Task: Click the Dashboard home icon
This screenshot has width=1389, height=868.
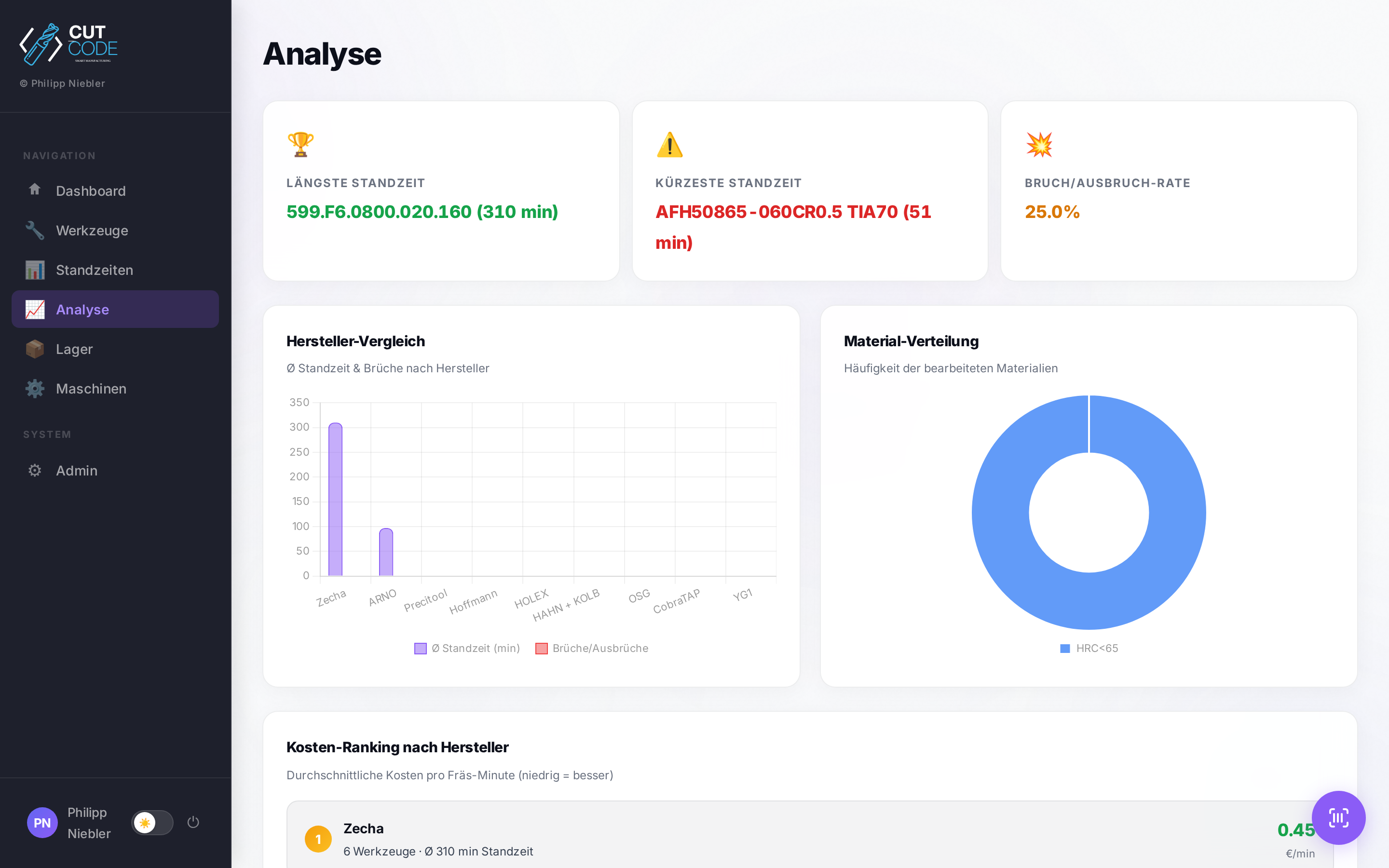Action: pyautogui.click(x=34, y=190)
